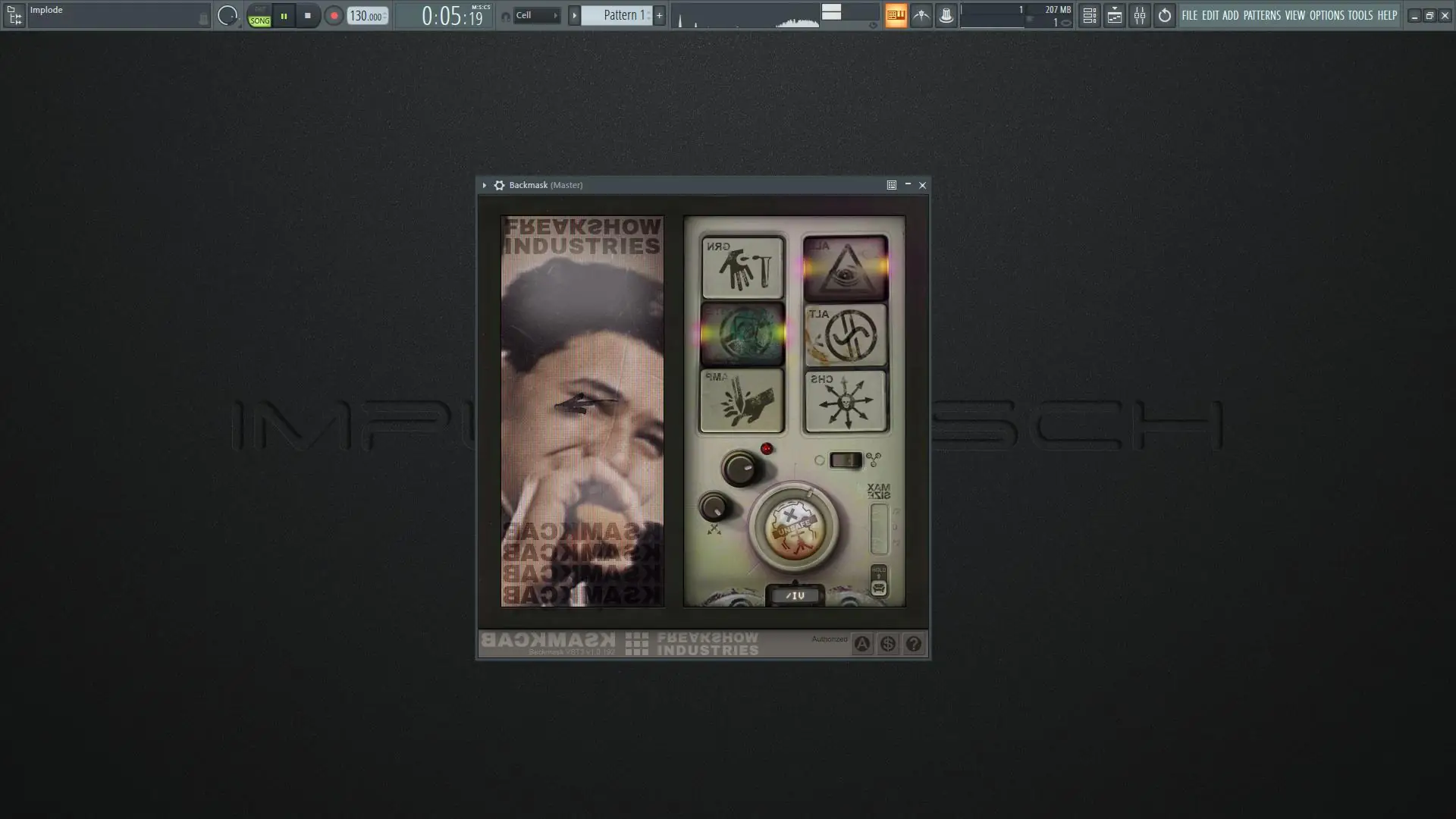This screenshot has width=1456, height=819.
Task: Toggle the SONG/PAT mode button
Action: (259, 16)
